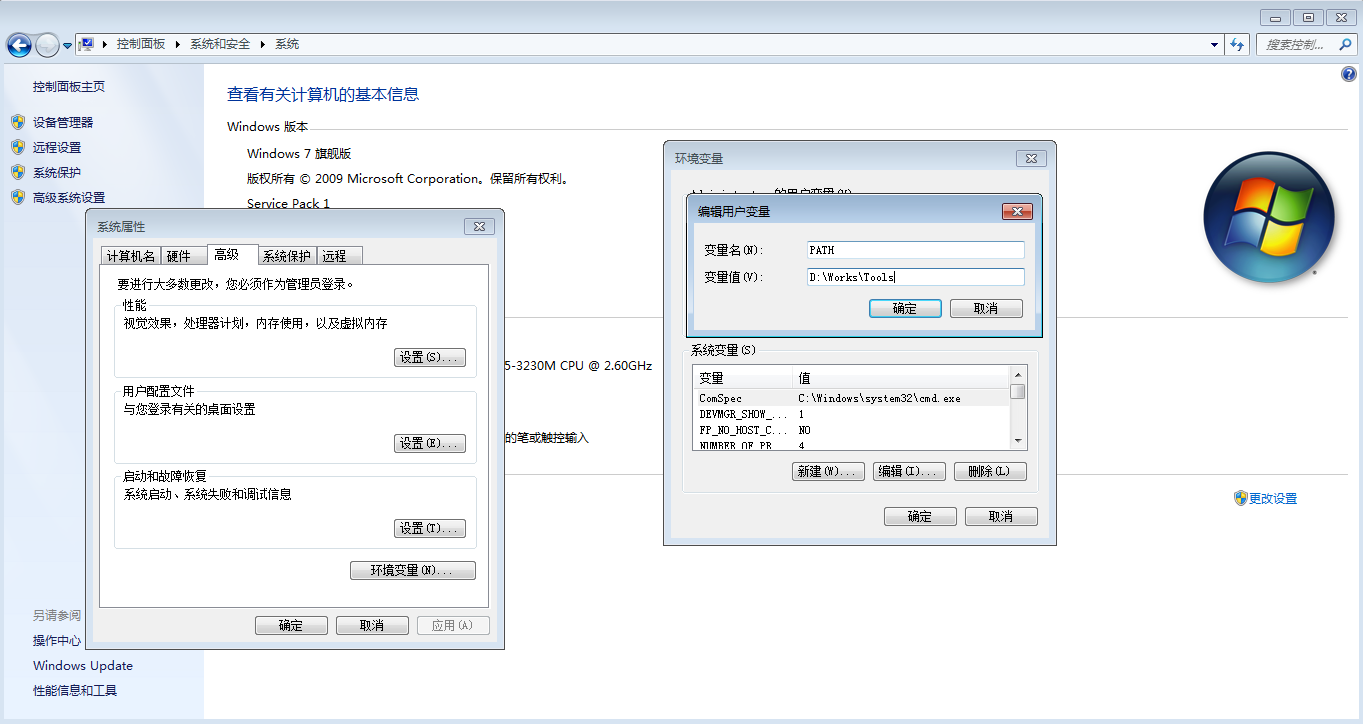Close the 系统属性 dialog
This screenshot has width=1363, height=724.
480,227
